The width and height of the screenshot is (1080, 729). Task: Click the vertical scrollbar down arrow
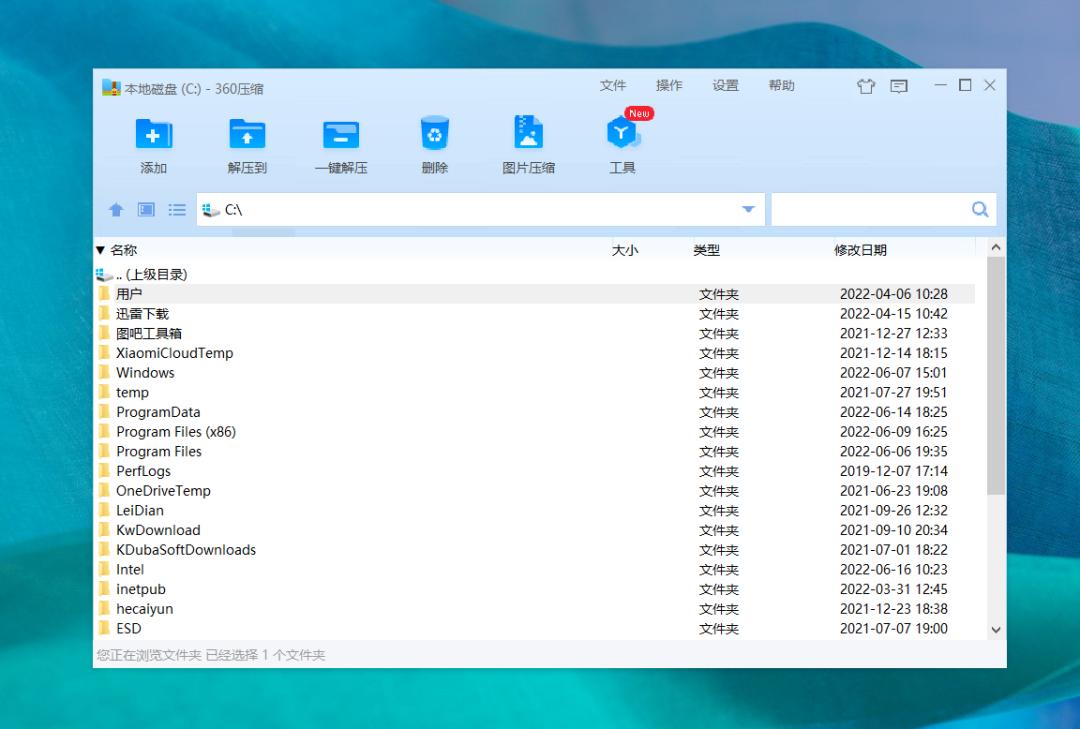[995, 629]
